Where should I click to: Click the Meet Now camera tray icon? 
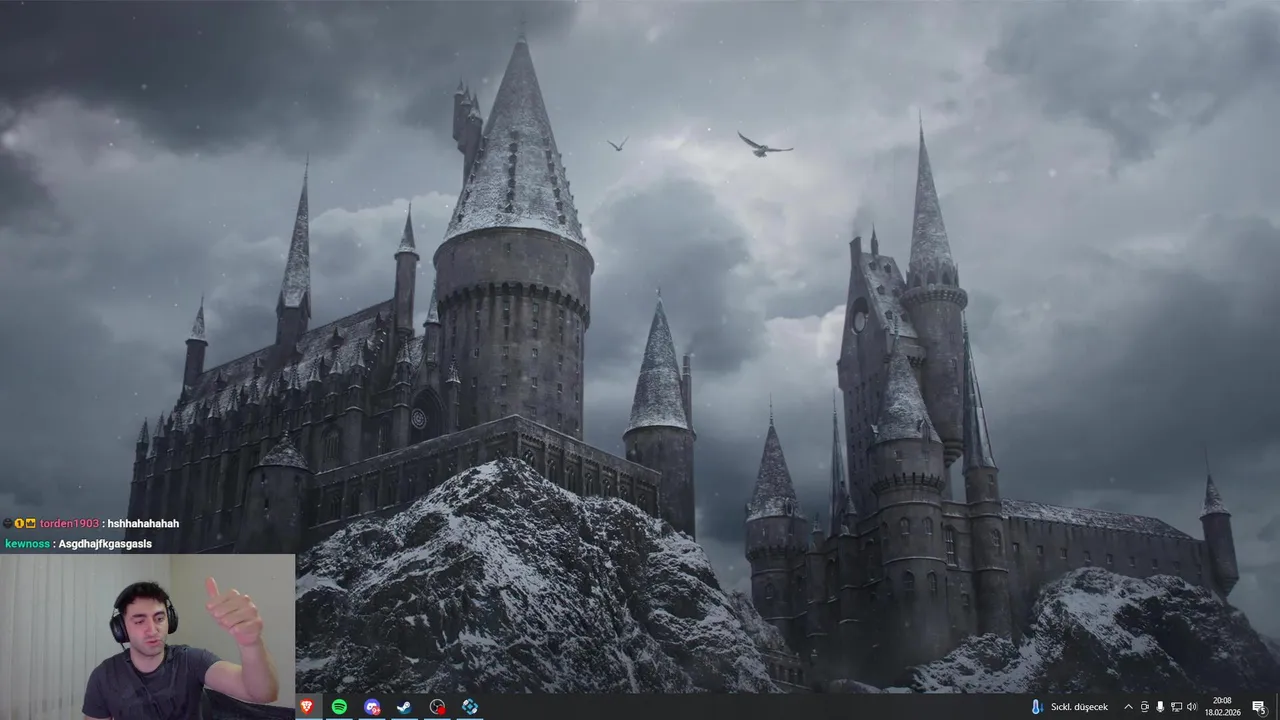click(1145, 707)
